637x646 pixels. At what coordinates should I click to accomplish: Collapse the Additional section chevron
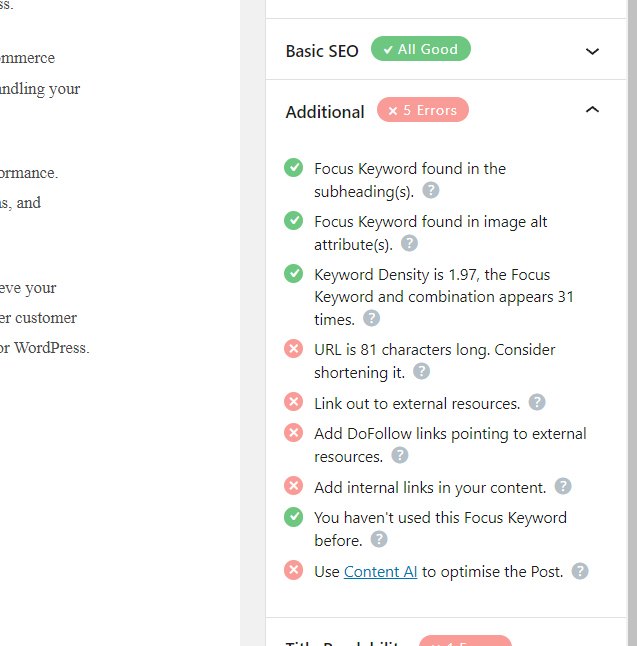[x=593, y=110]
